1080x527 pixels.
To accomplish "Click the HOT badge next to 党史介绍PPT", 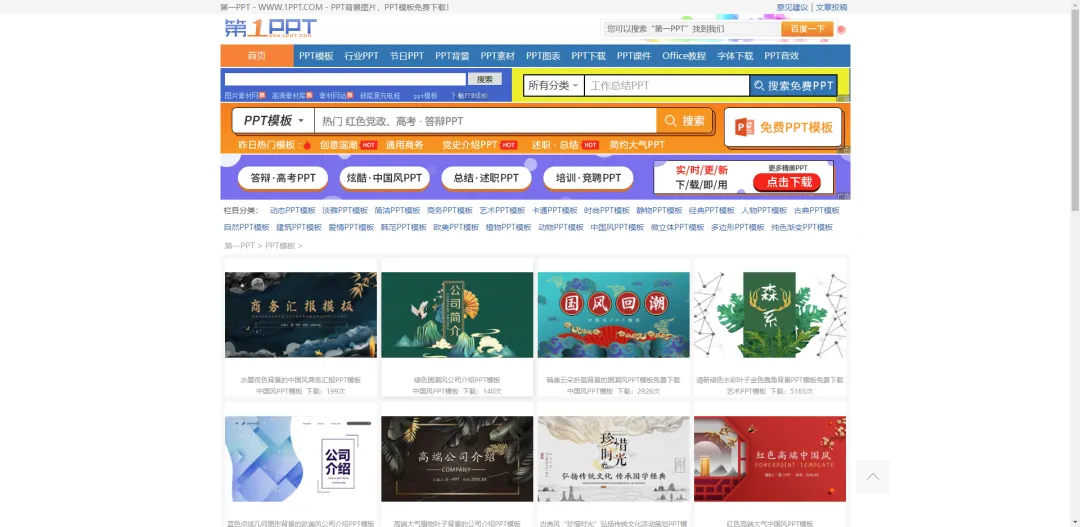I will coord(509,145).
